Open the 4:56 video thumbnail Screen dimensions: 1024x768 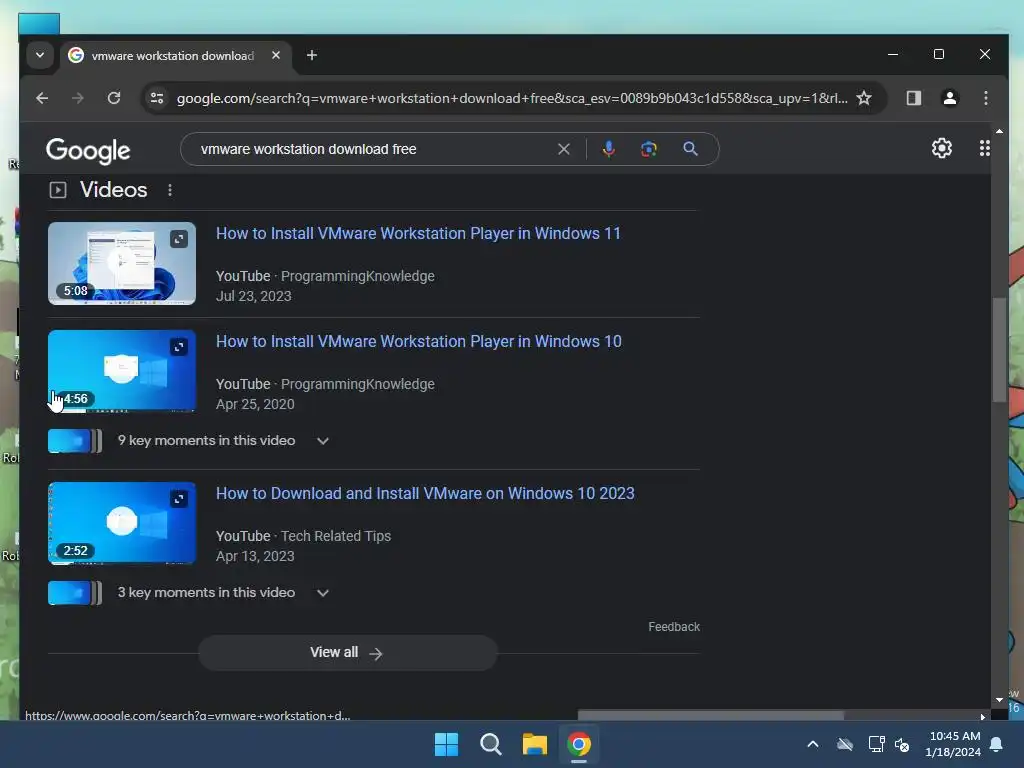(x=121, y=371)
